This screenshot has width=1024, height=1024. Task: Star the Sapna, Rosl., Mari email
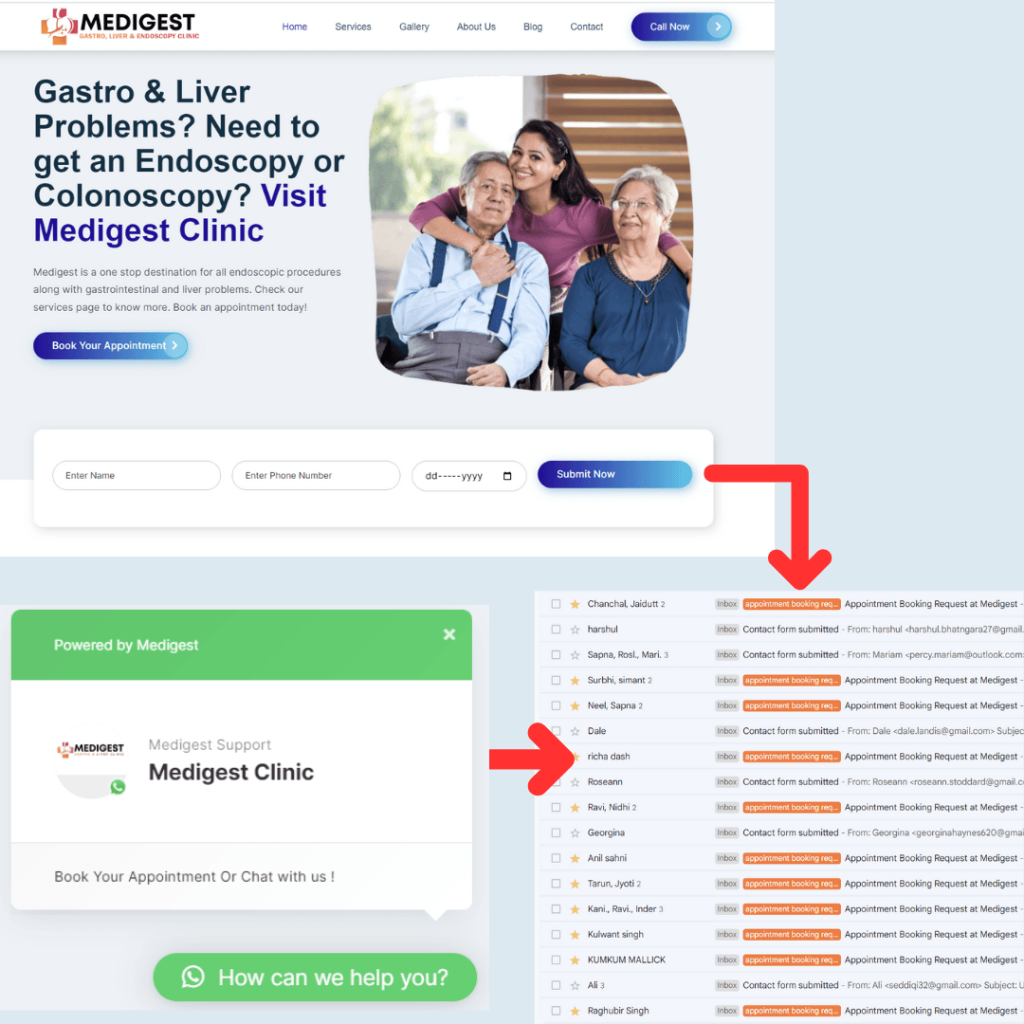point(575,655)
